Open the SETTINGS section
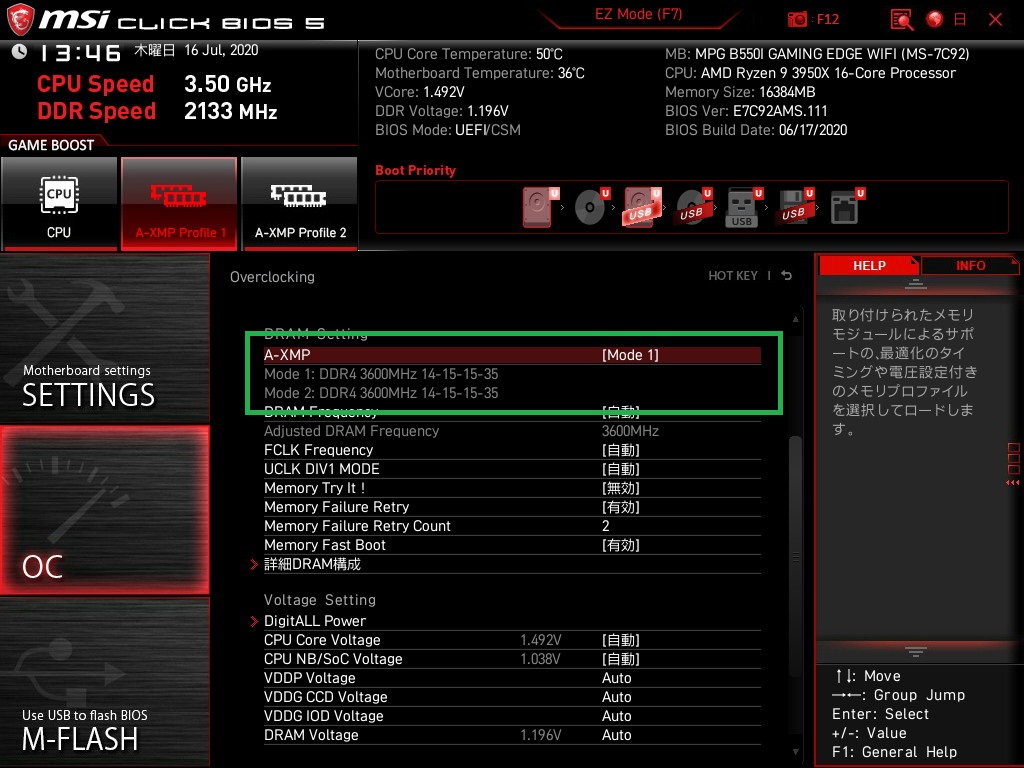1024x768 pixels. tap(104, 338)
